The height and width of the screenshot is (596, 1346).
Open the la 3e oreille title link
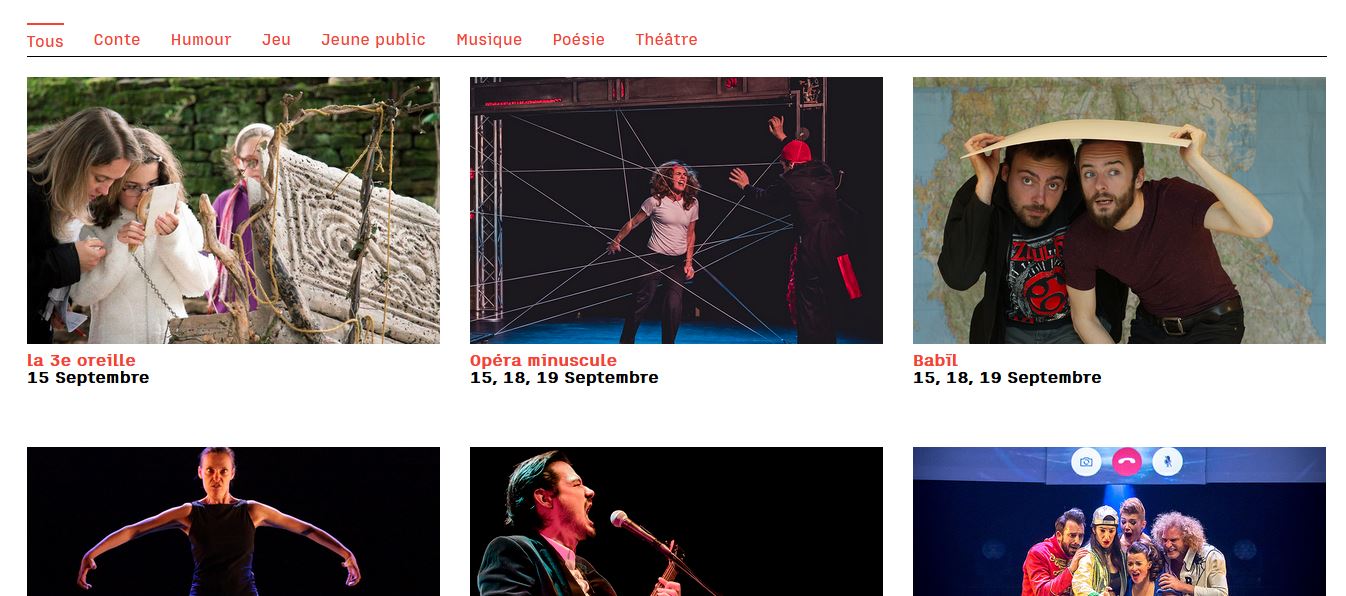pyautogui.click(x=81, y=360)
